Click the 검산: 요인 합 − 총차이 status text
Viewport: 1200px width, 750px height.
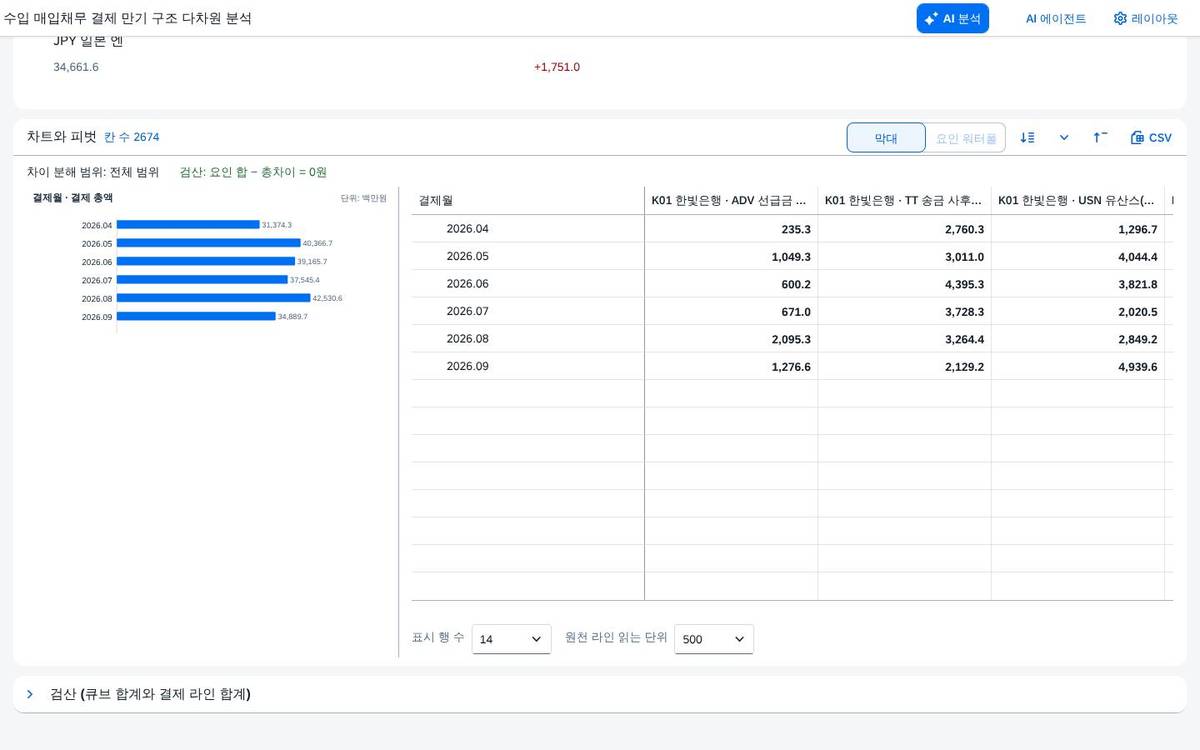(x=253, y=172)
